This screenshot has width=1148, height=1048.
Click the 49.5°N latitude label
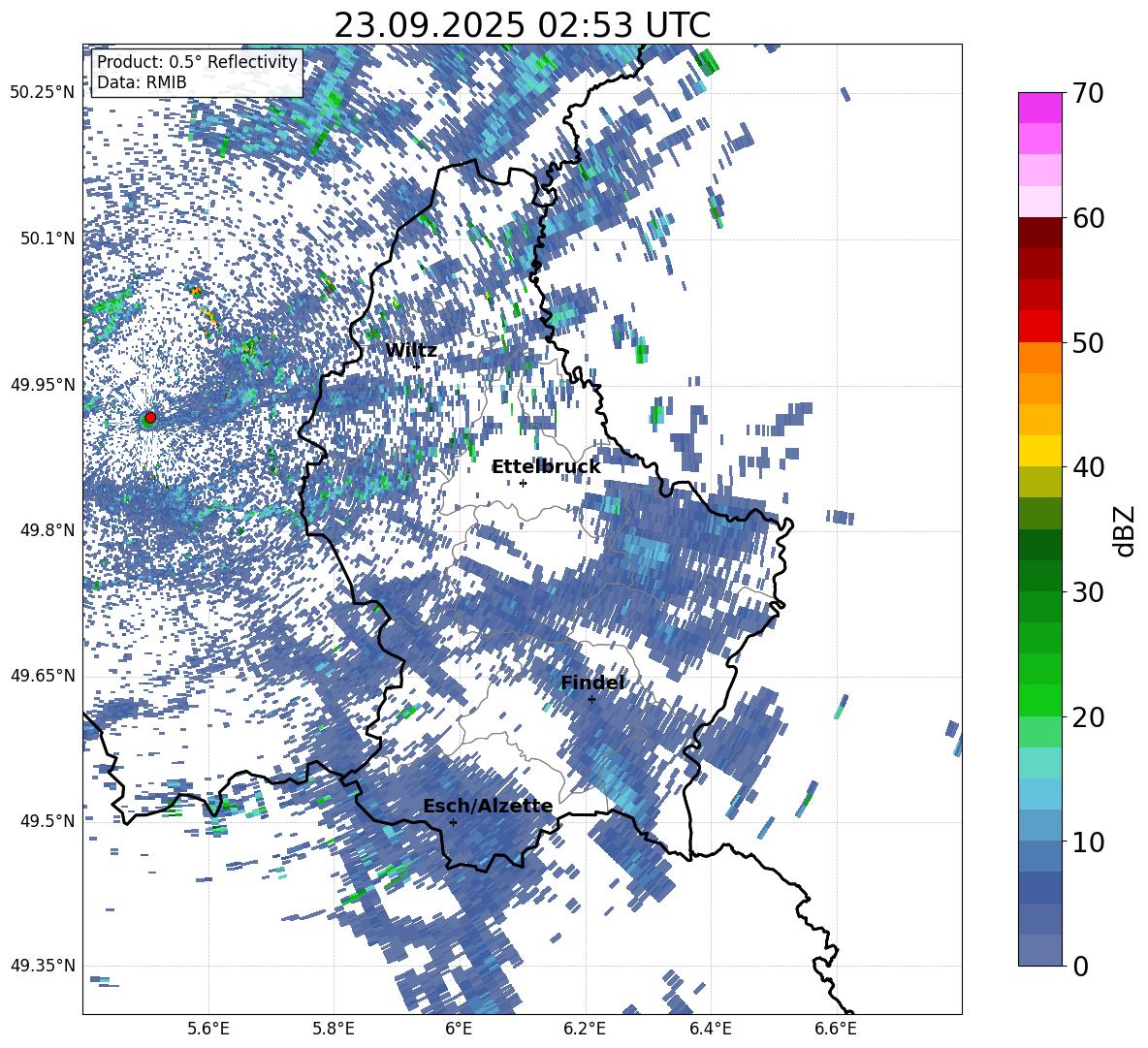(x=48, y=820)
